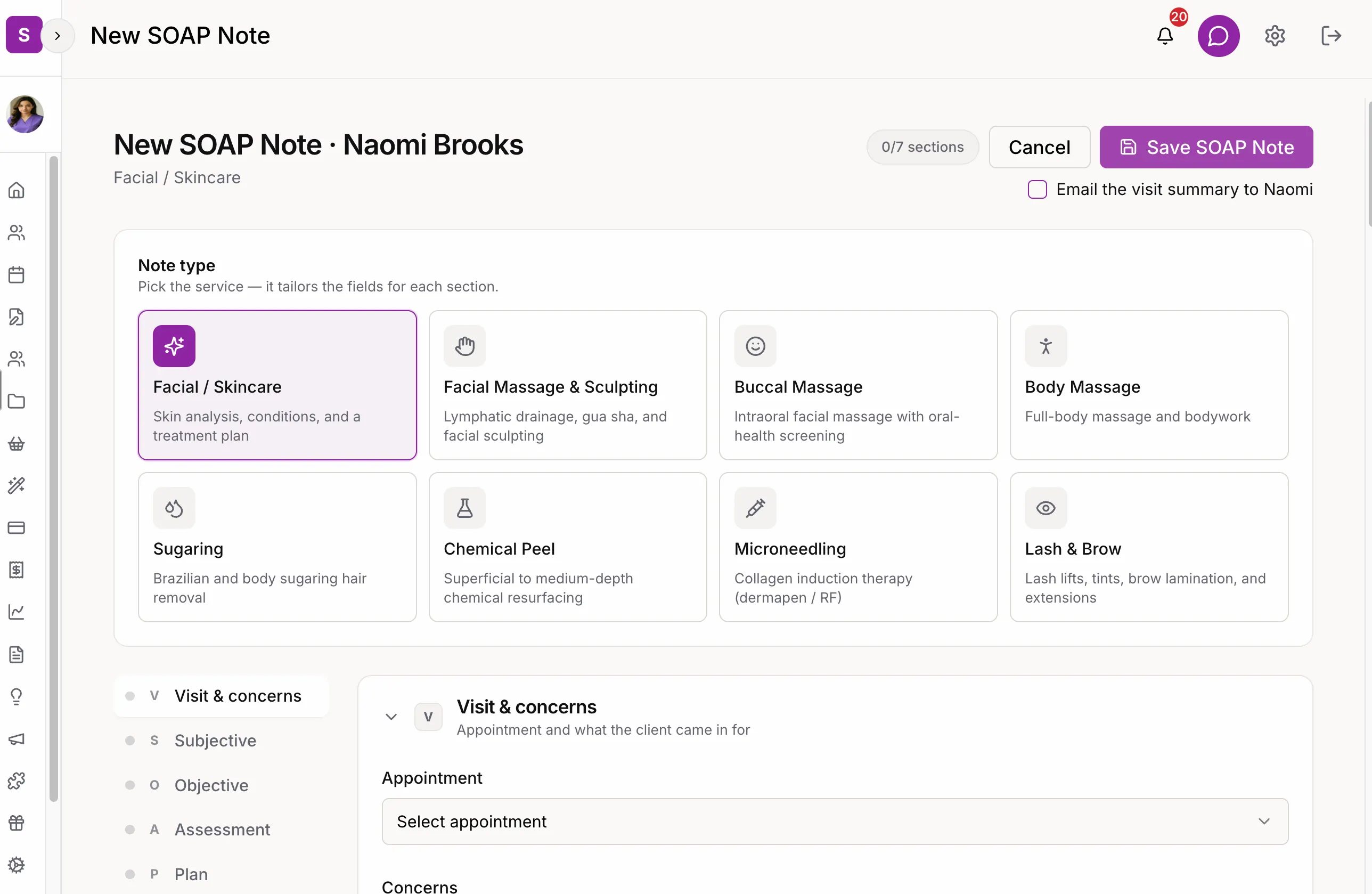
Task: Jump to Assessment section
Action: coord(222,830)
